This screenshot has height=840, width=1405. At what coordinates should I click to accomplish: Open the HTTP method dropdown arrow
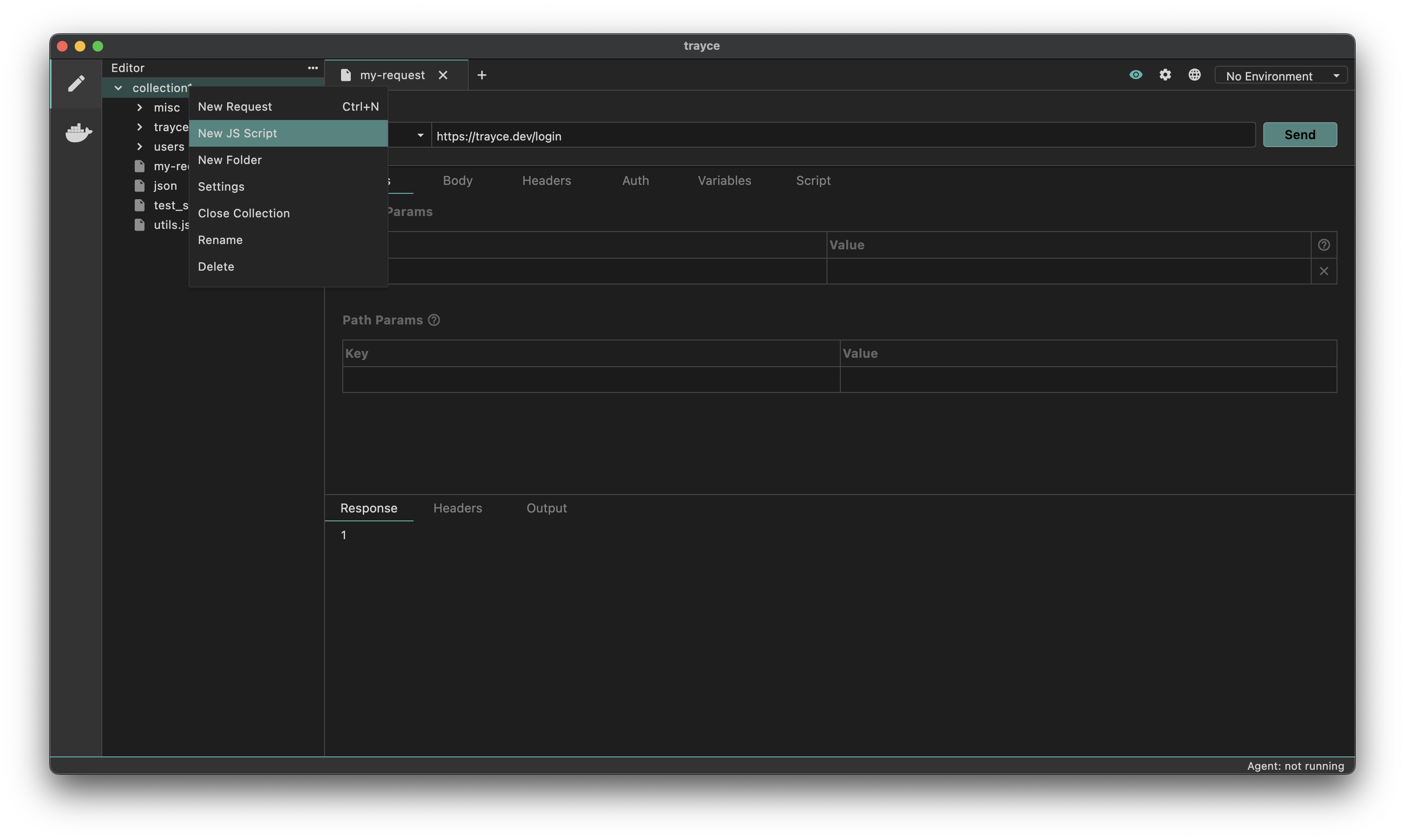[x=420, y=136]
